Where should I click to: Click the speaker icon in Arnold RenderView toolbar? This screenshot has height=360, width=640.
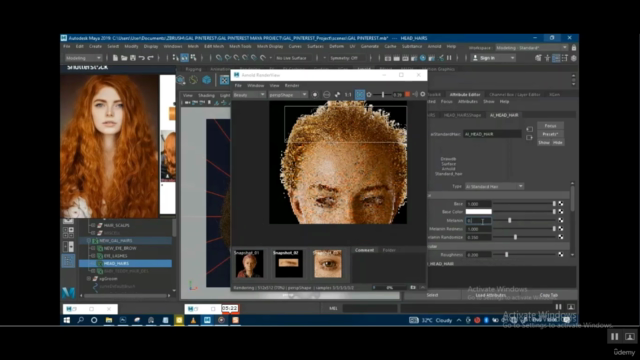point(415,94)
